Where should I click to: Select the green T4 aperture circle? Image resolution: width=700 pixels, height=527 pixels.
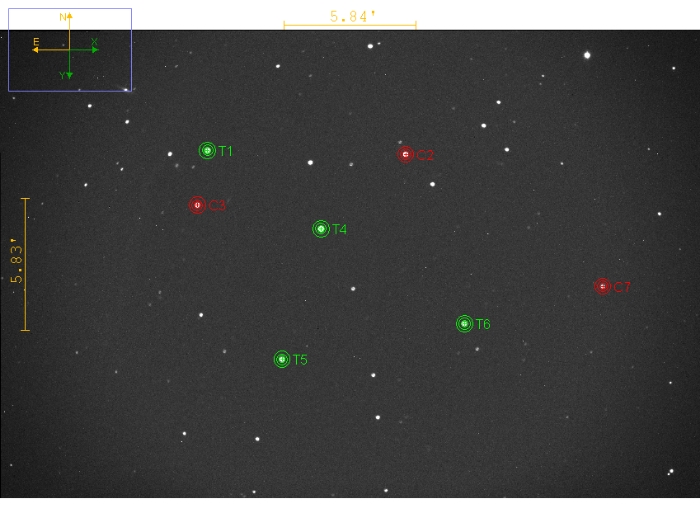tap(321, 229)
